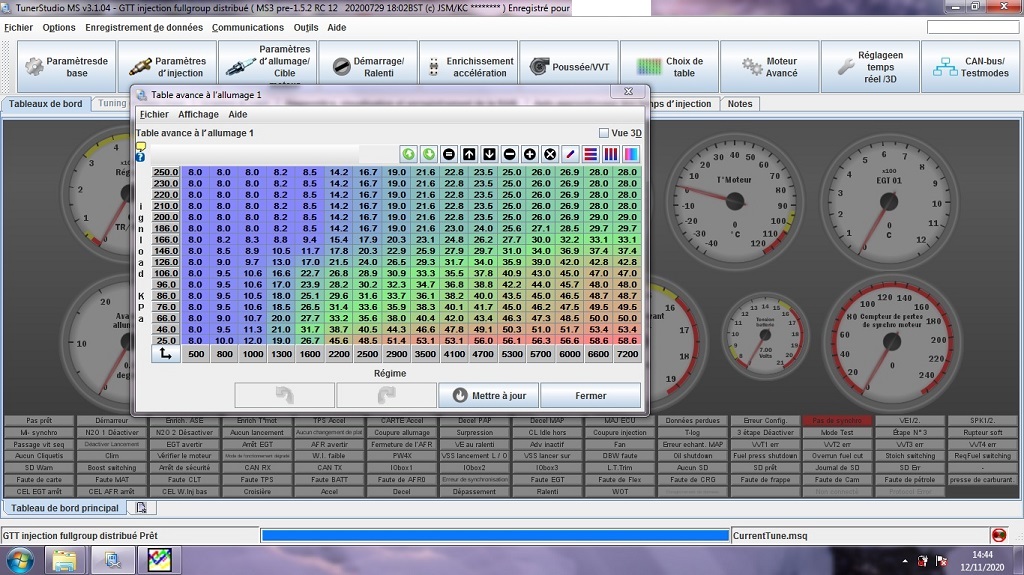Click the down arrow decrement icon
This screenshot has width=1024, height=575.
[489, 154]
